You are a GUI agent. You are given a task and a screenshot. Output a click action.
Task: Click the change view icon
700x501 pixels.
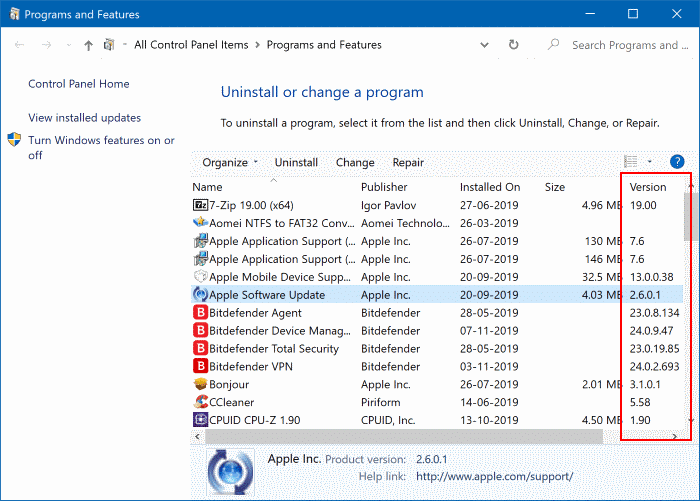630,162
